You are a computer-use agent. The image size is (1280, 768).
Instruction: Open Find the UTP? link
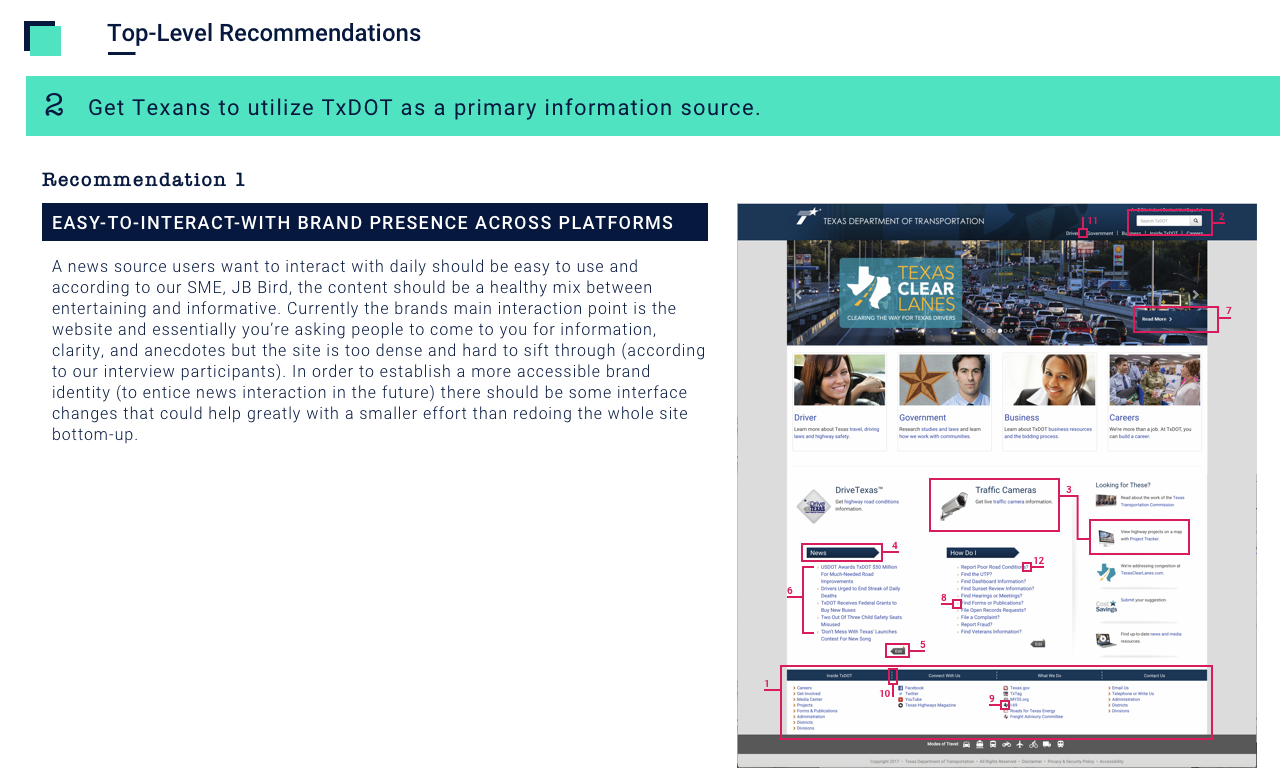pyautogui.click(x=976, y=574)
